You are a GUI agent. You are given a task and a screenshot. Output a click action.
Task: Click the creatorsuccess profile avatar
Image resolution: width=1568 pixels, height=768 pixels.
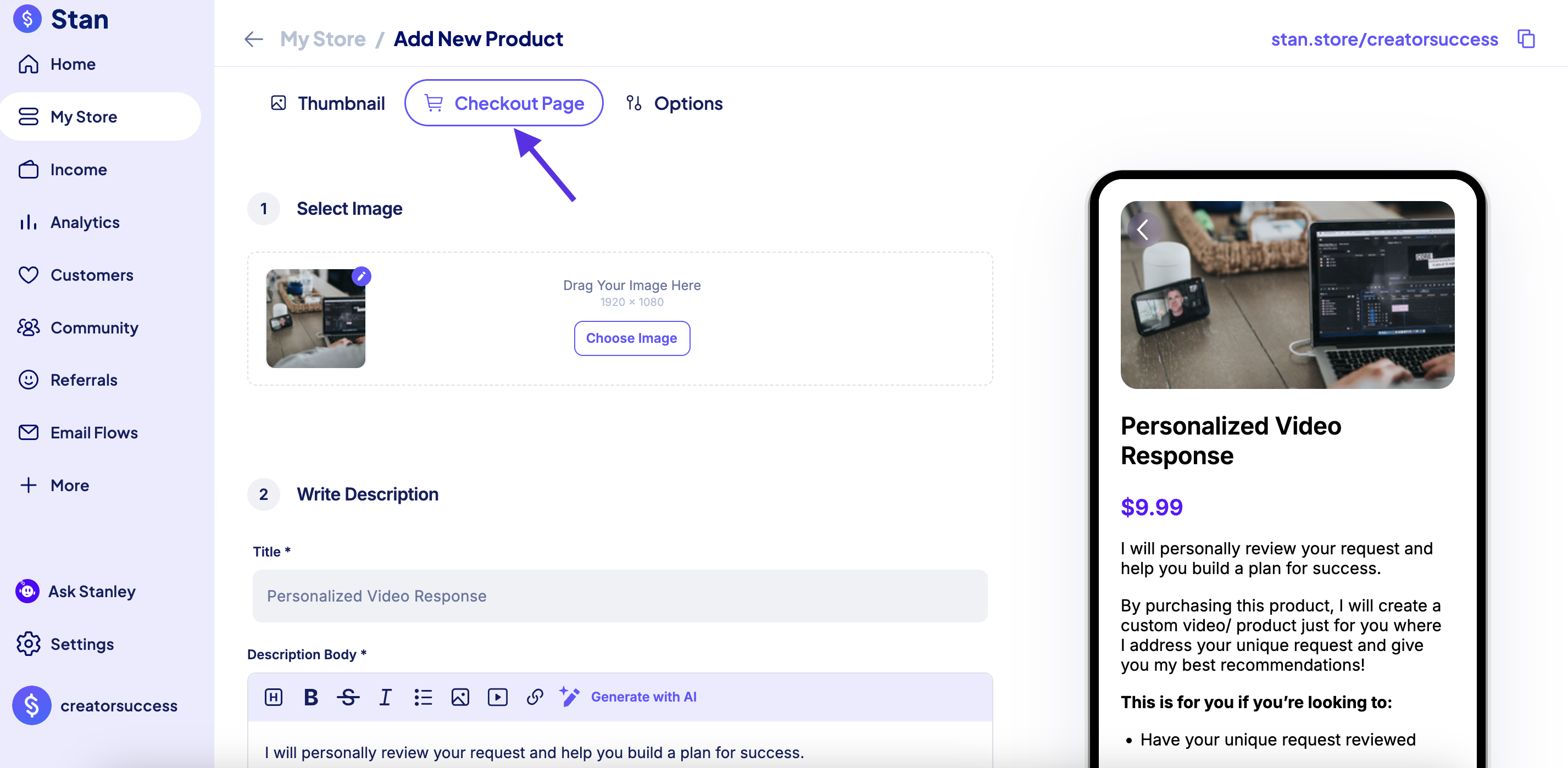[x=32, y=705]
